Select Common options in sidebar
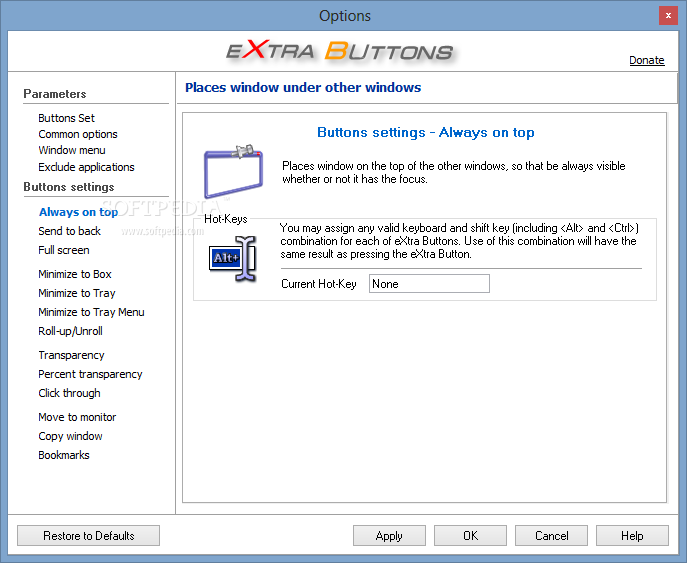687x563 pixels. pyautogui.click(x=78, y=134)
